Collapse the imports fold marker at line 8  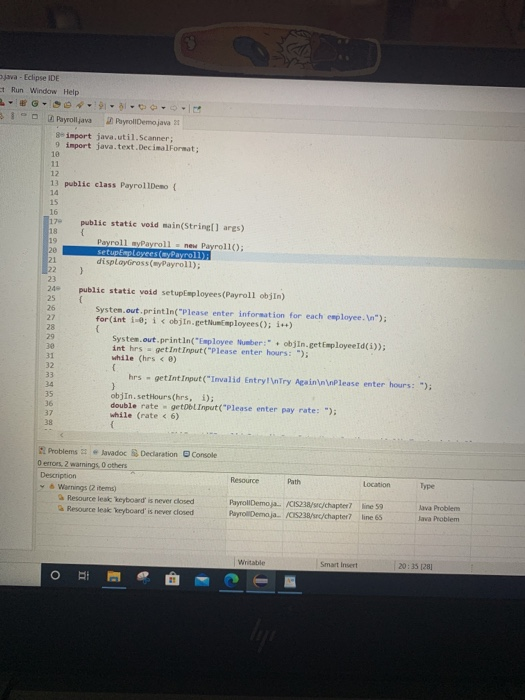point(63,135)
